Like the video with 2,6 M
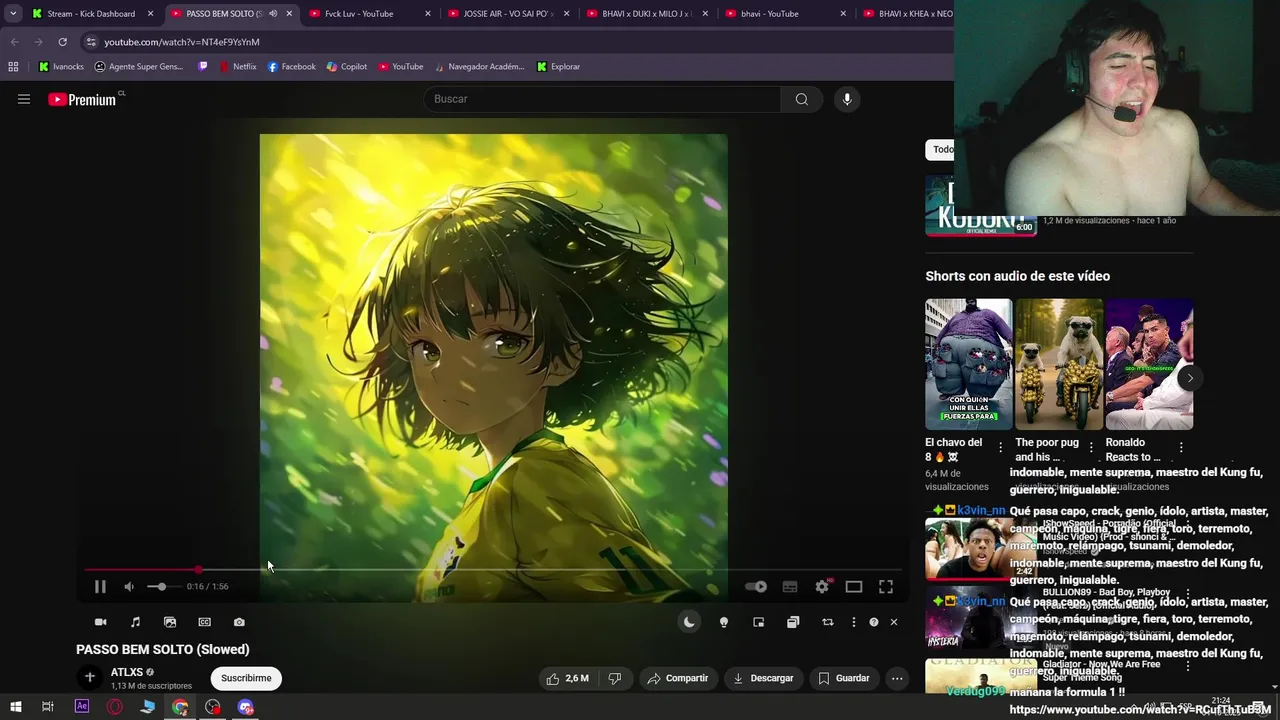Screen dimensions: 1280x720 (x=567, y=678)
